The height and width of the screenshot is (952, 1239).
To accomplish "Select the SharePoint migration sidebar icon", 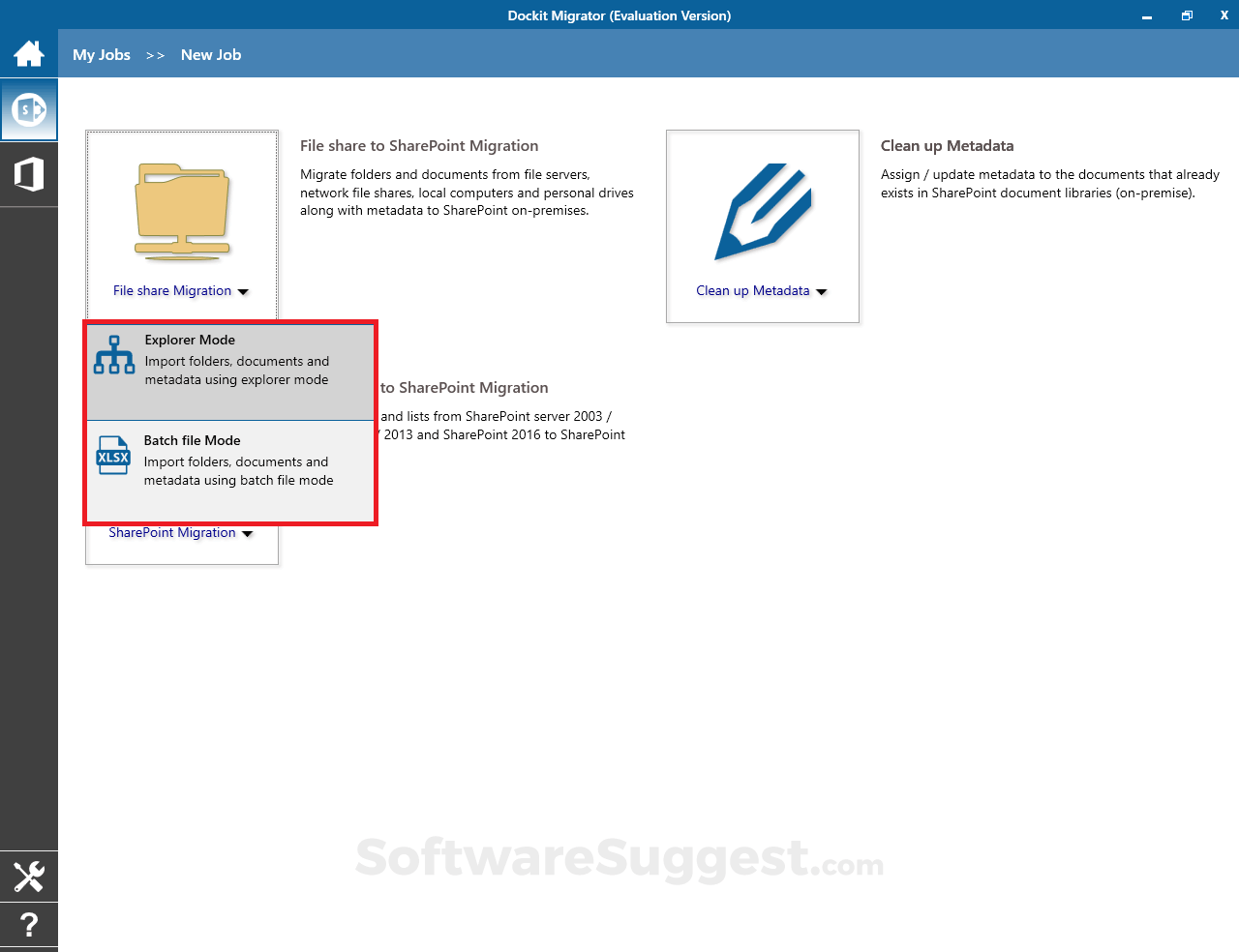I will [28, 109].
